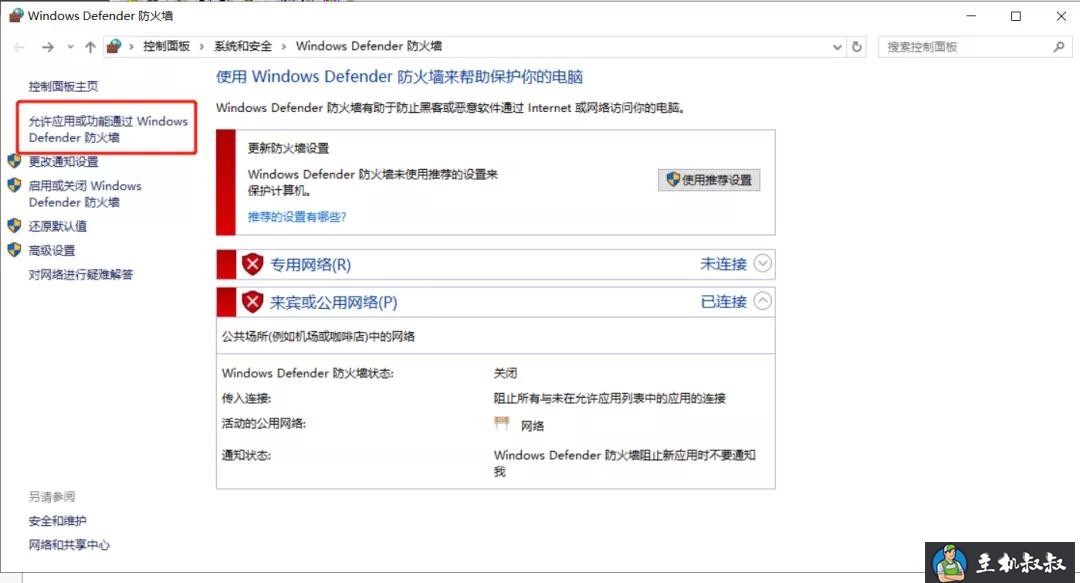Collapse the 来宾或公用网络 section chevron
1080x583 pixels.
click(x=762, y=301)
